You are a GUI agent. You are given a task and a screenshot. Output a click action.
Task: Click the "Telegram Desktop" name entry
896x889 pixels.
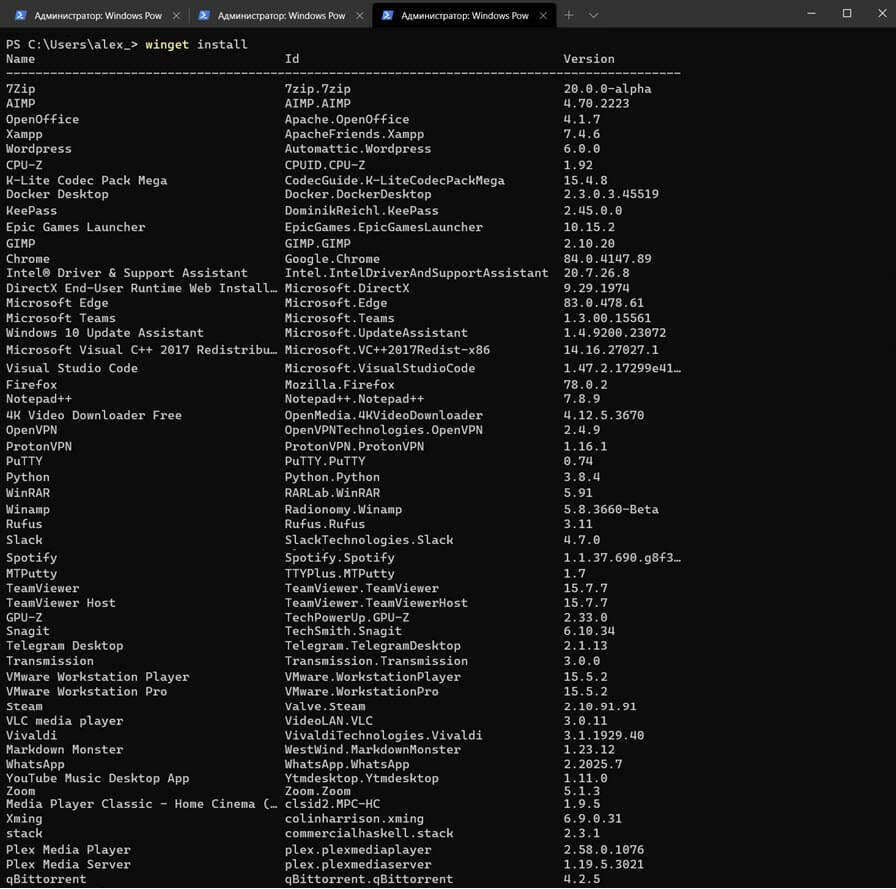(64, 646)
